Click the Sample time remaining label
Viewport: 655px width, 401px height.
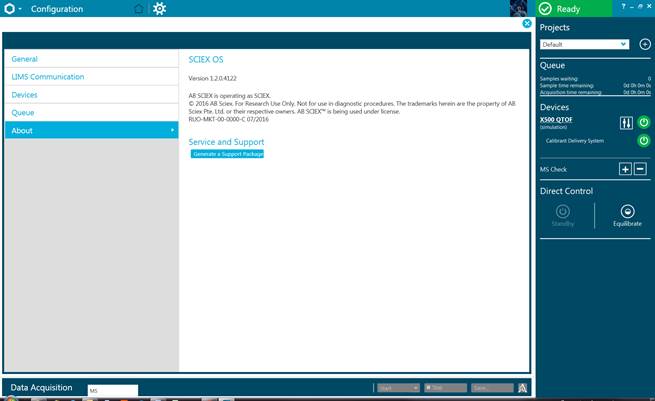click(566, 86)
